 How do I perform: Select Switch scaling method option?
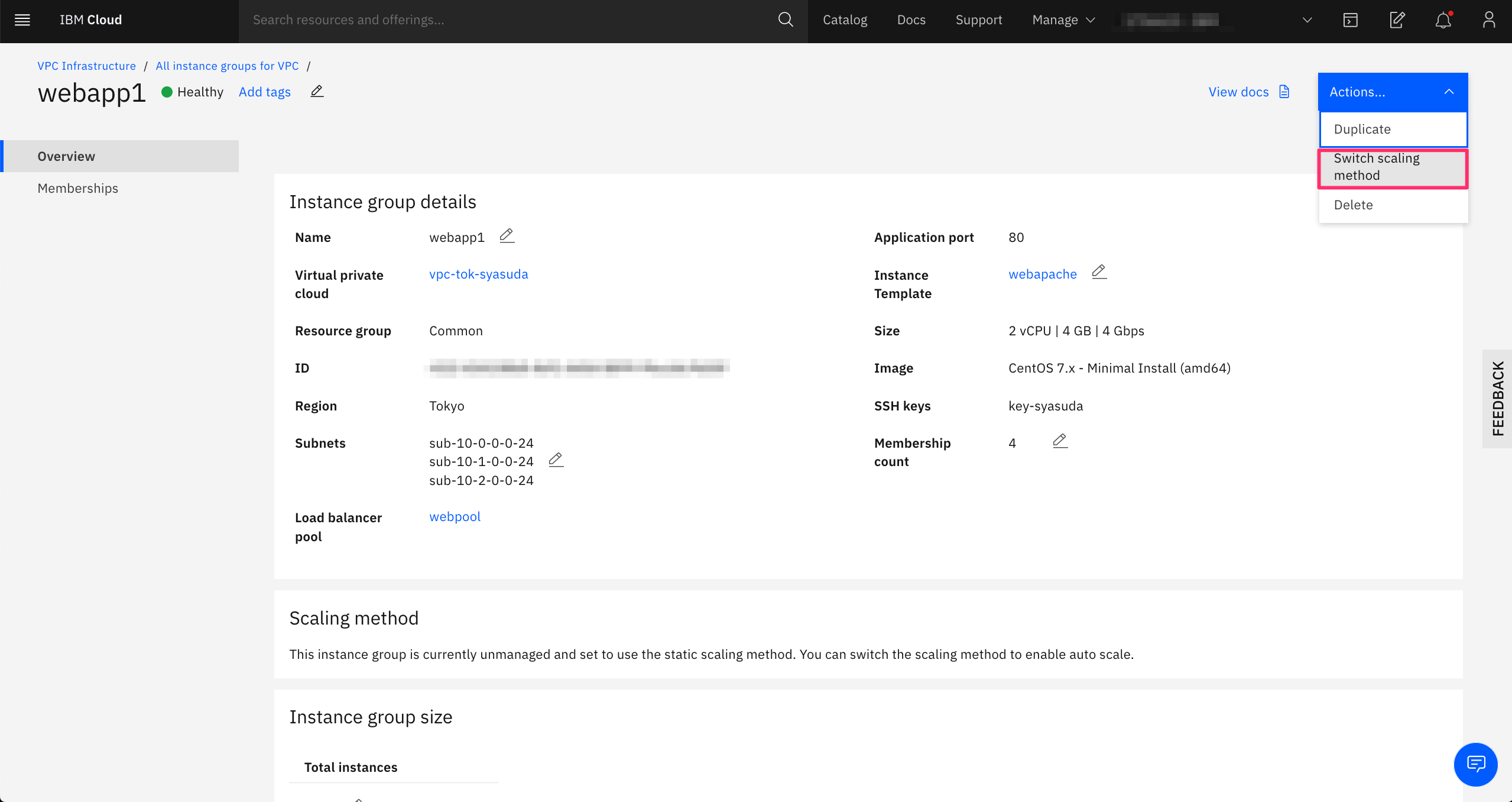point(1392,167)
